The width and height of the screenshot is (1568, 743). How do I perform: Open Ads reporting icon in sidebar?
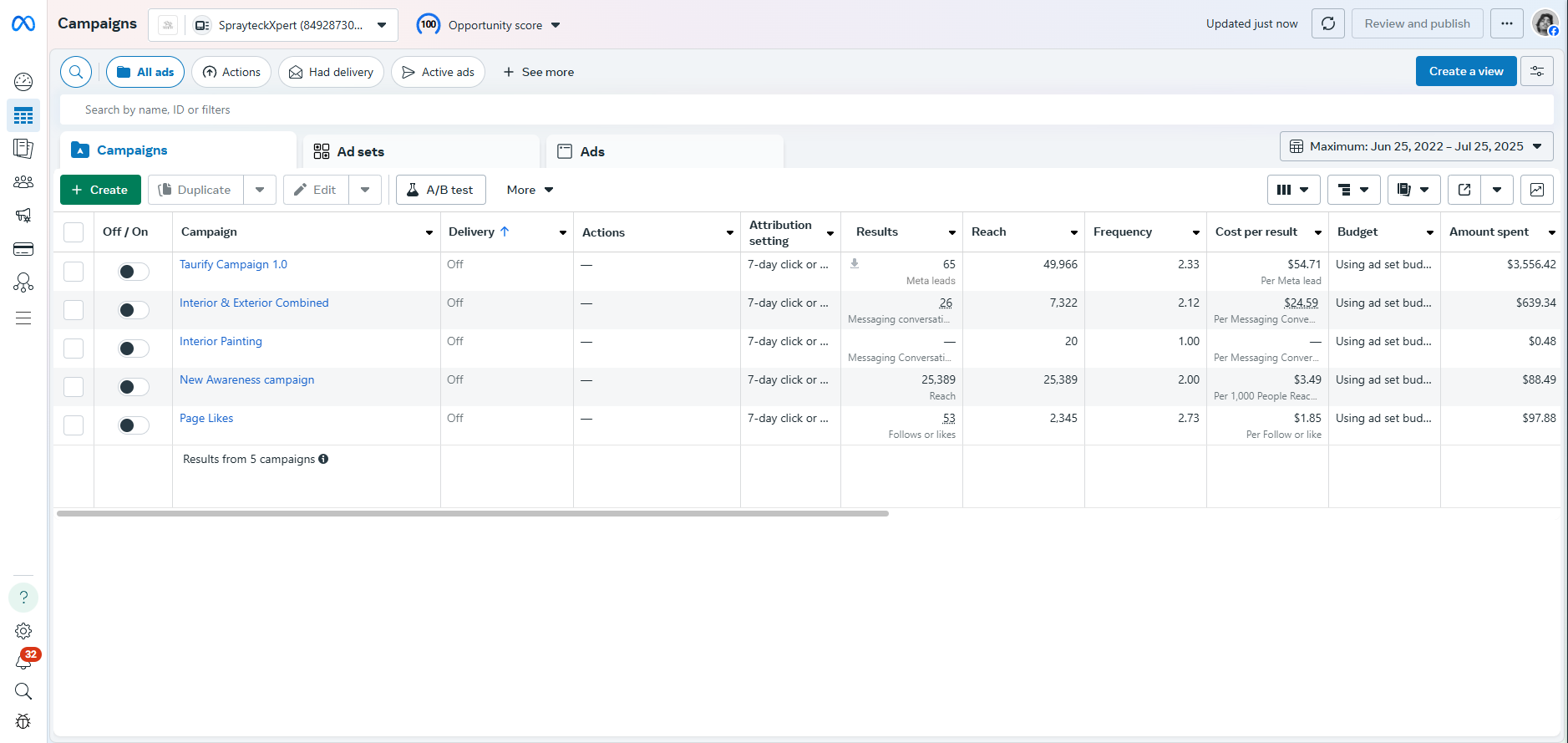click(23, 149)
